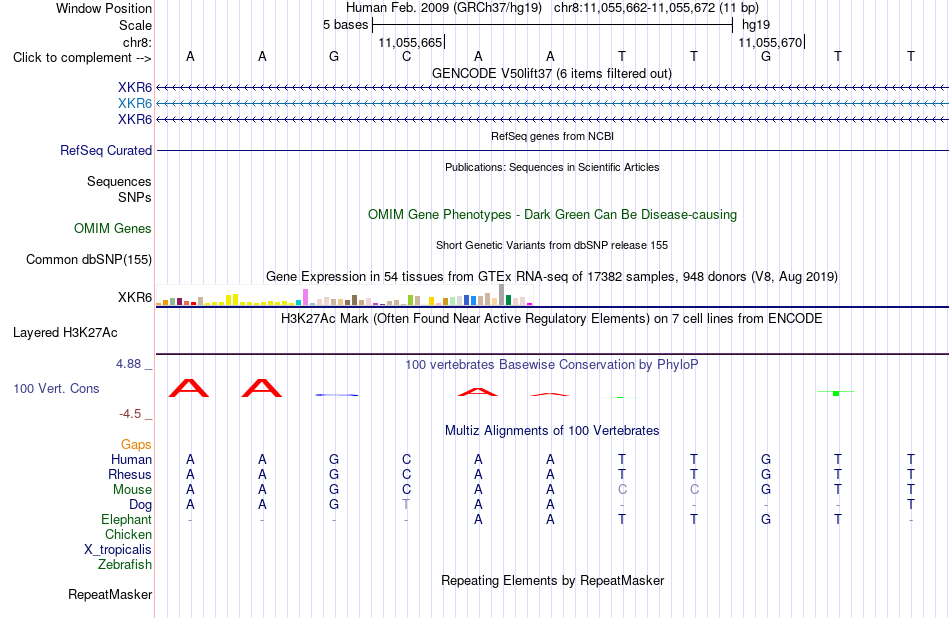
Task: Select the 'Chicken' species row label
Action: point(128,534)
